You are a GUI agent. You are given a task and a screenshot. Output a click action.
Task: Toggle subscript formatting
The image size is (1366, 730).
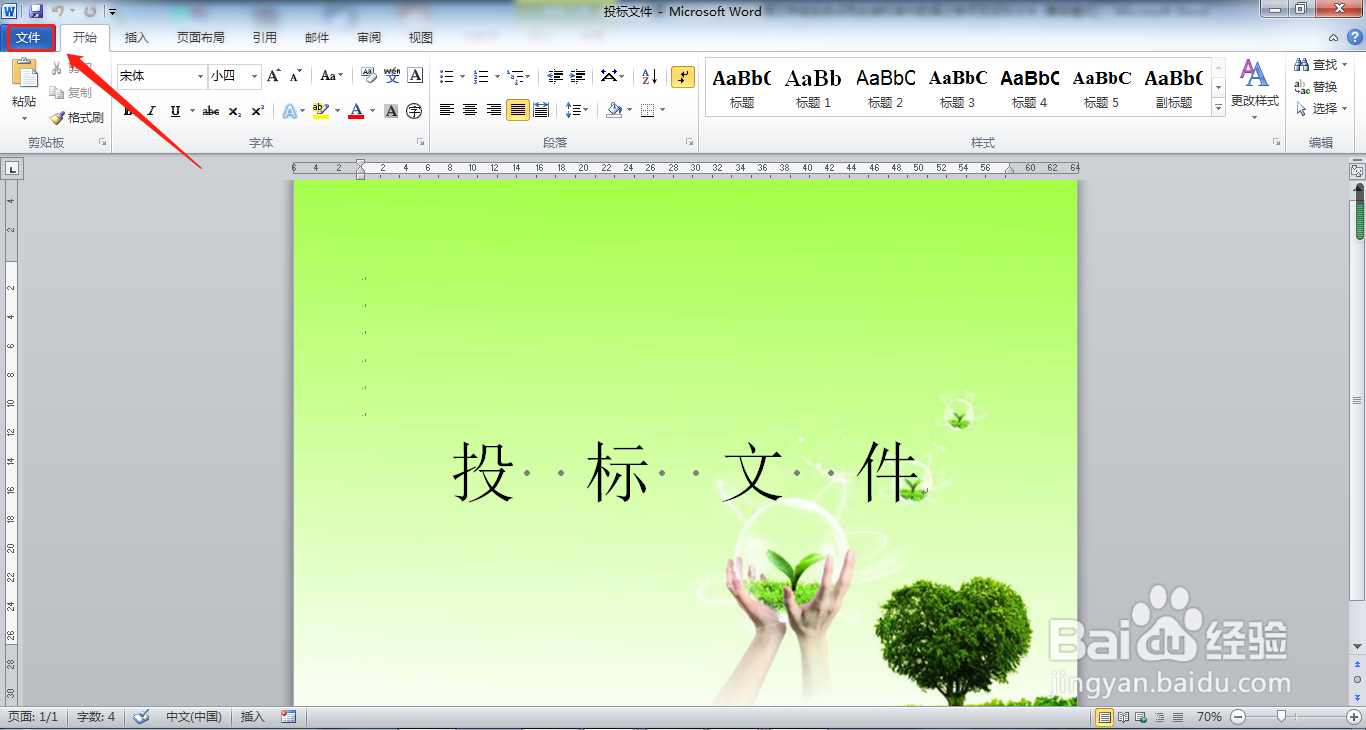(x=235, y=110)
